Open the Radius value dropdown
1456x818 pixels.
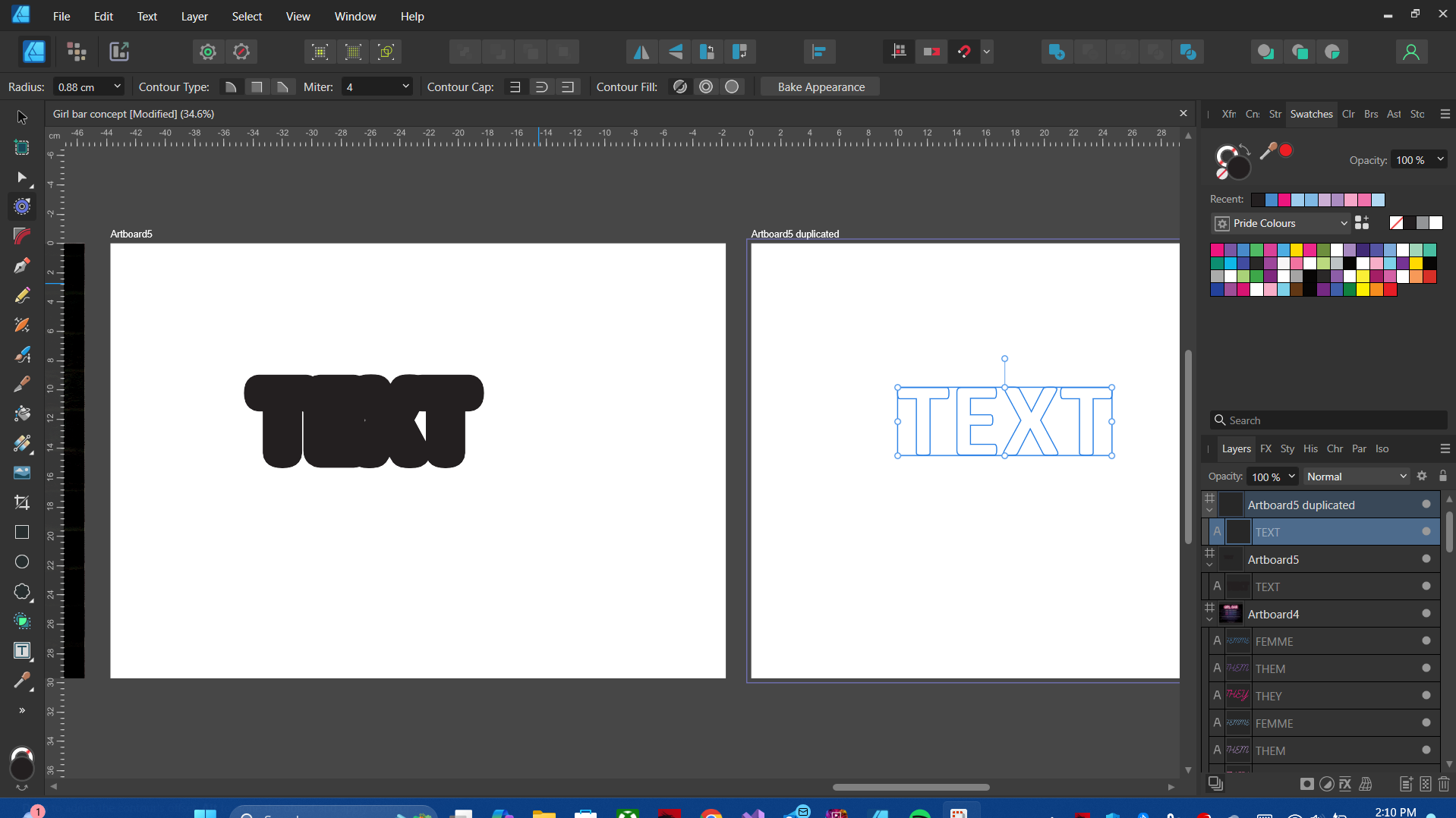point(117,87)
